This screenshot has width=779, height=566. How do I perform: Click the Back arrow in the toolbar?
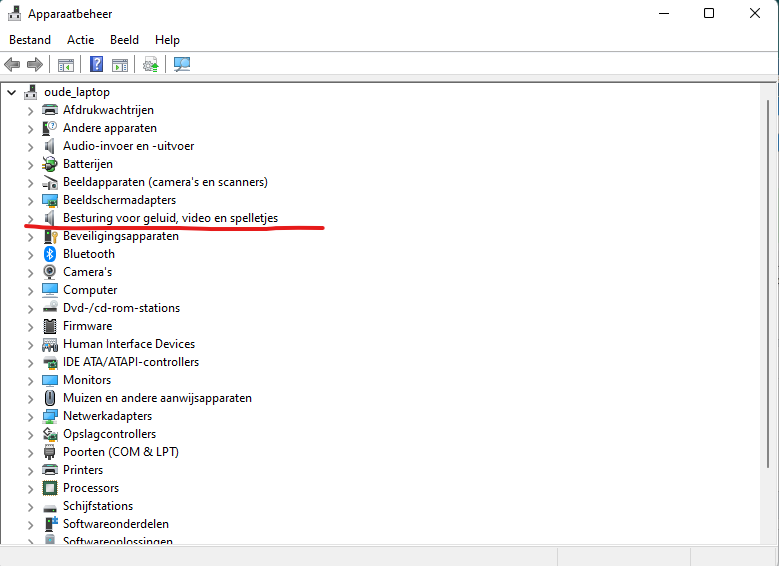point(13,65)
